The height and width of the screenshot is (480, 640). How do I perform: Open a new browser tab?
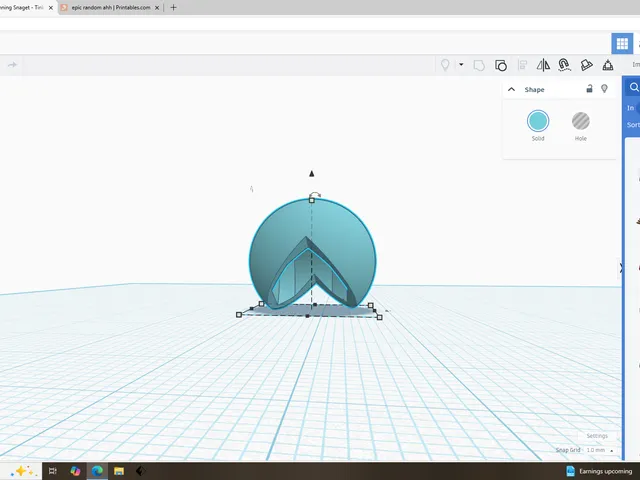pyautogui.click(x=173, y=7)
